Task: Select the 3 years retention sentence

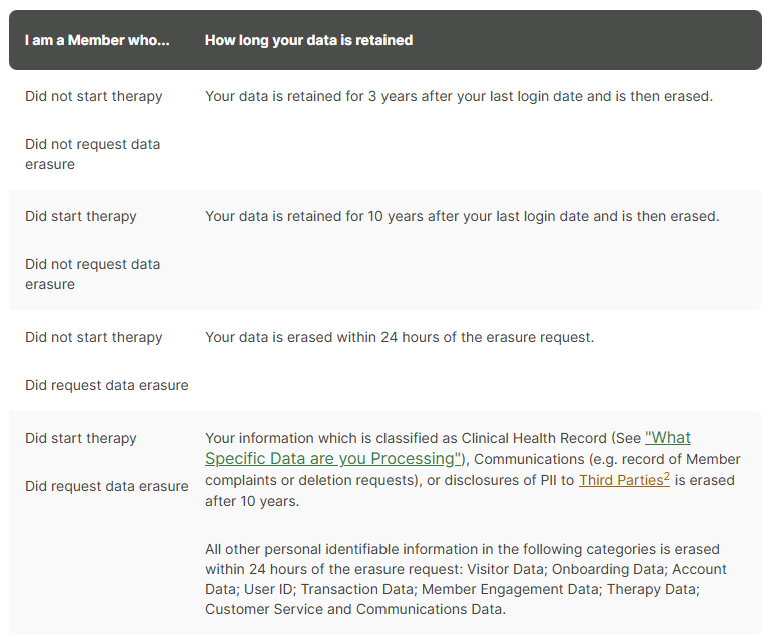Action: click(x=458, y=96)
